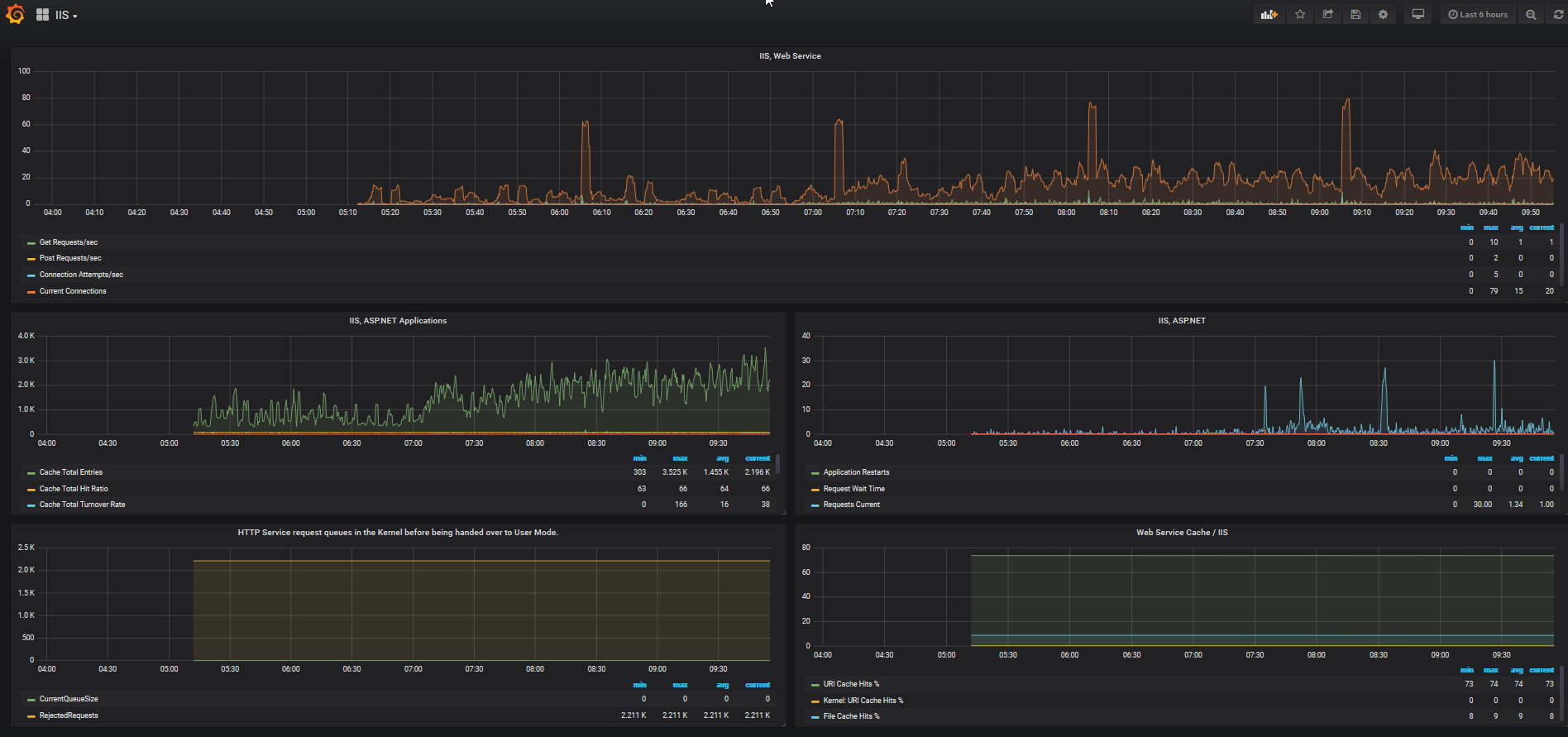Open the Grafana logo main menu
Viewport: 1568px width, 737px height.
[15, 15]
